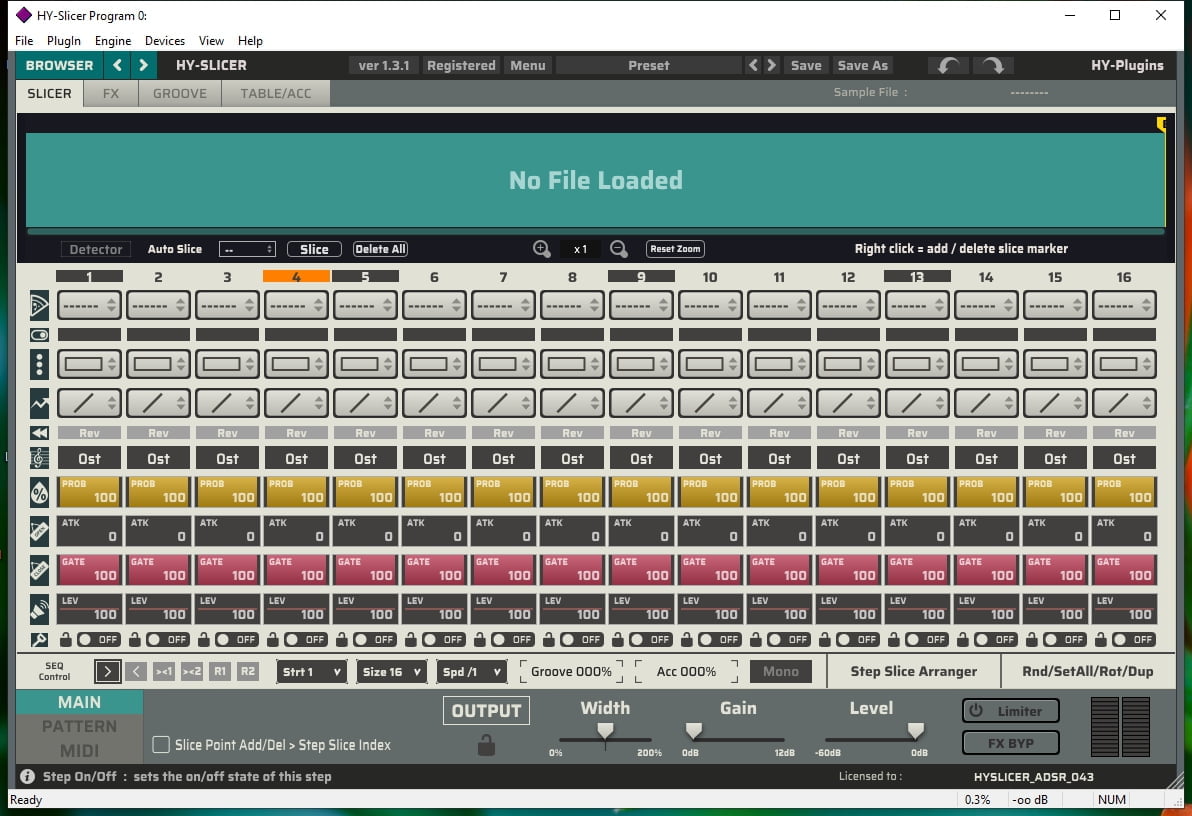
Task: Toggle the Mono button
Action: pos(781,672)
